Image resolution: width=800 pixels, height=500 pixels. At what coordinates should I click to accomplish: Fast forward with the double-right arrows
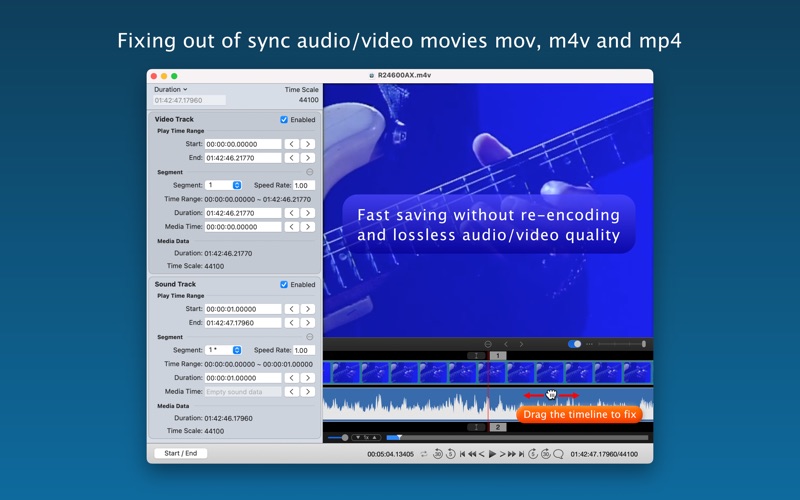click(512, 454)
